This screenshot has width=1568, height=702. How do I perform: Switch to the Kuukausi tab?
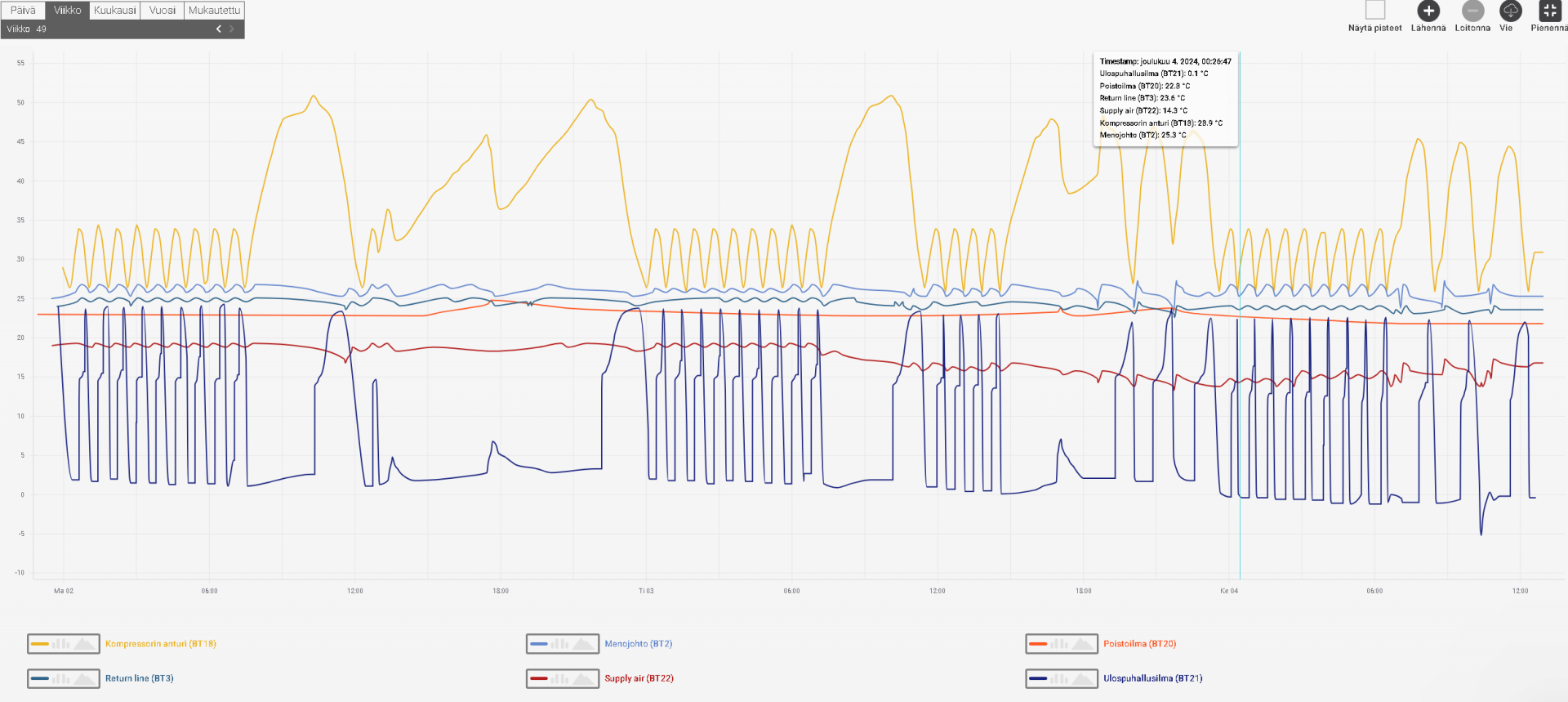click(x=114, y=10)
